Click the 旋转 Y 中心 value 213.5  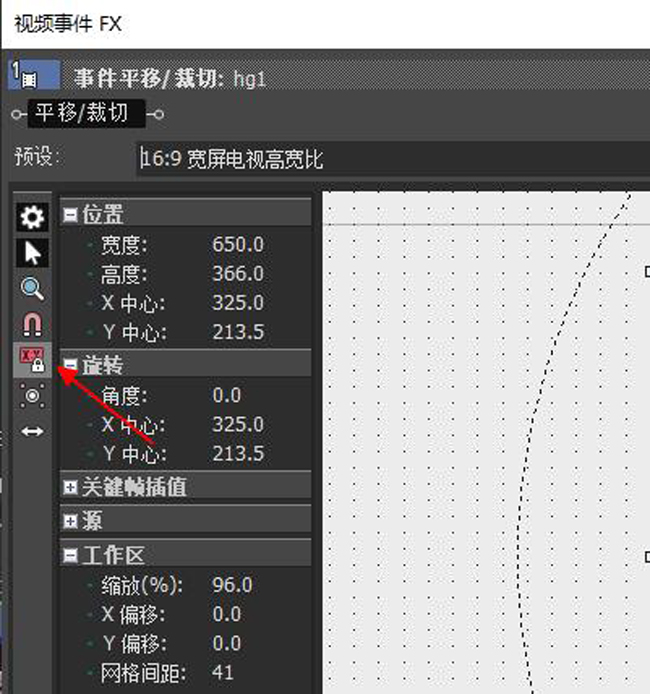(238, 453)
